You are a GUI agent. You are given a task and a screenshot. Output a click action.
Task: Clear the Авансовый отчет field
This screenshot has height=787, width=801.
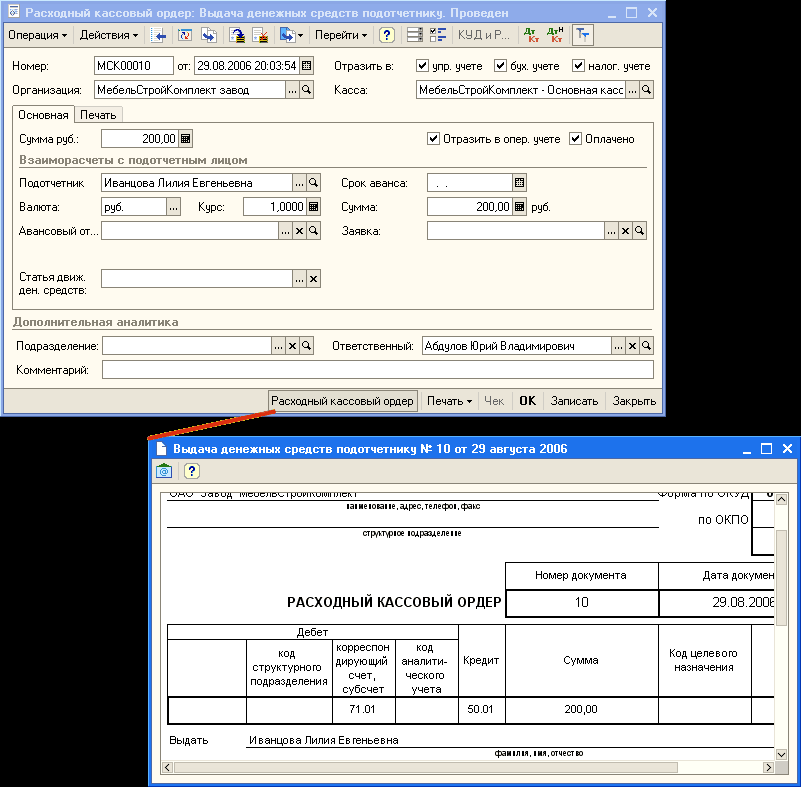299,231
